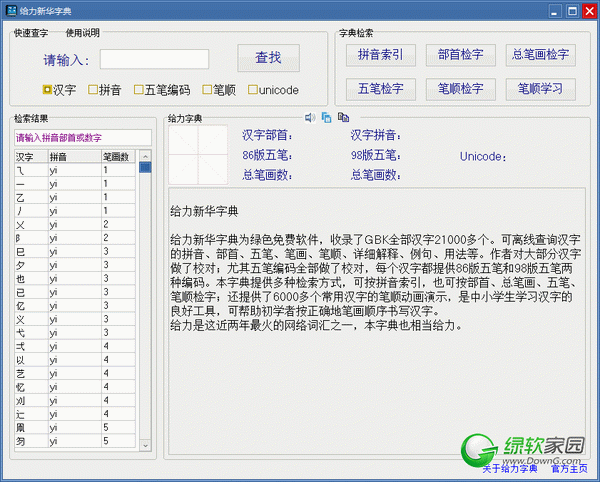Screen dimensions: 600x482
Task: Select the 弋 row in results
Action: point(75,333)
